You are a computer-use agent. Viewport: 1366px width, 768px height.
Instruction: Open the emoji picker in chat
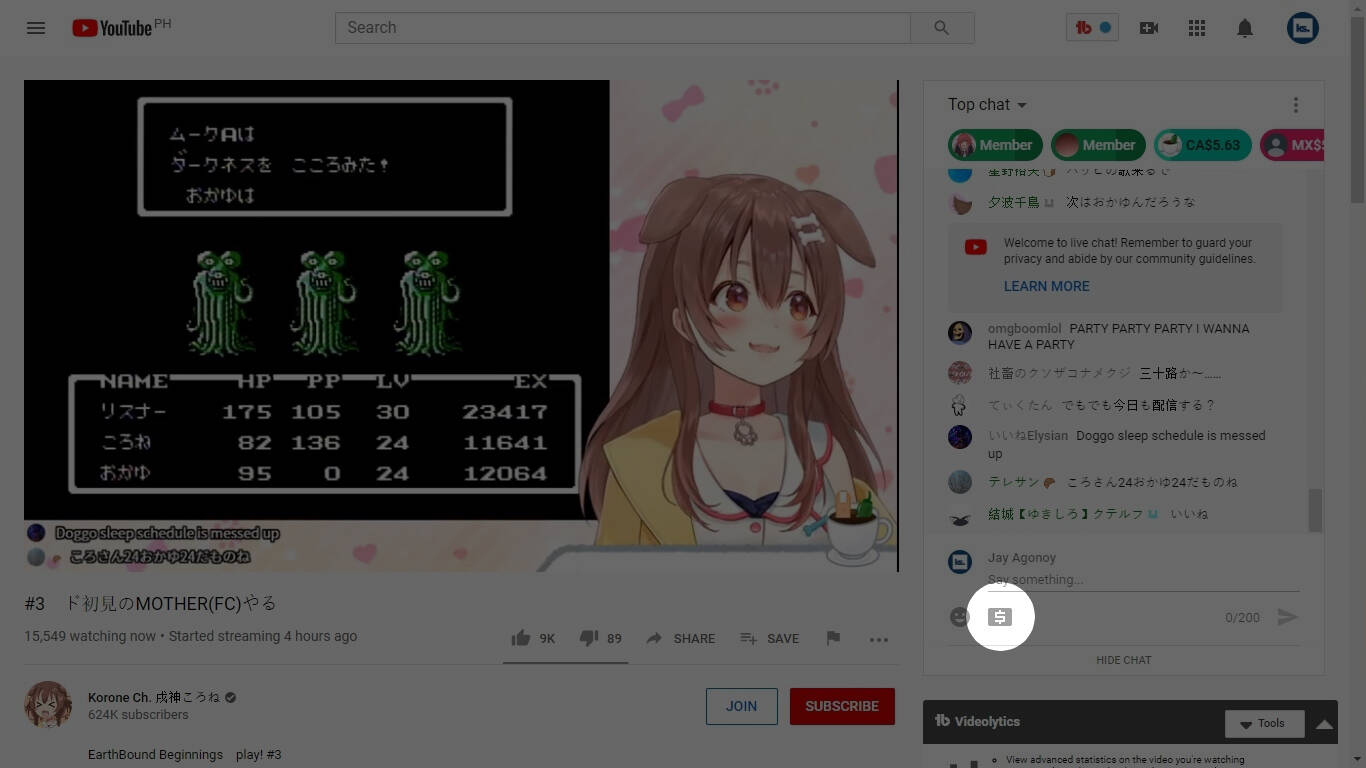[959, 617]
